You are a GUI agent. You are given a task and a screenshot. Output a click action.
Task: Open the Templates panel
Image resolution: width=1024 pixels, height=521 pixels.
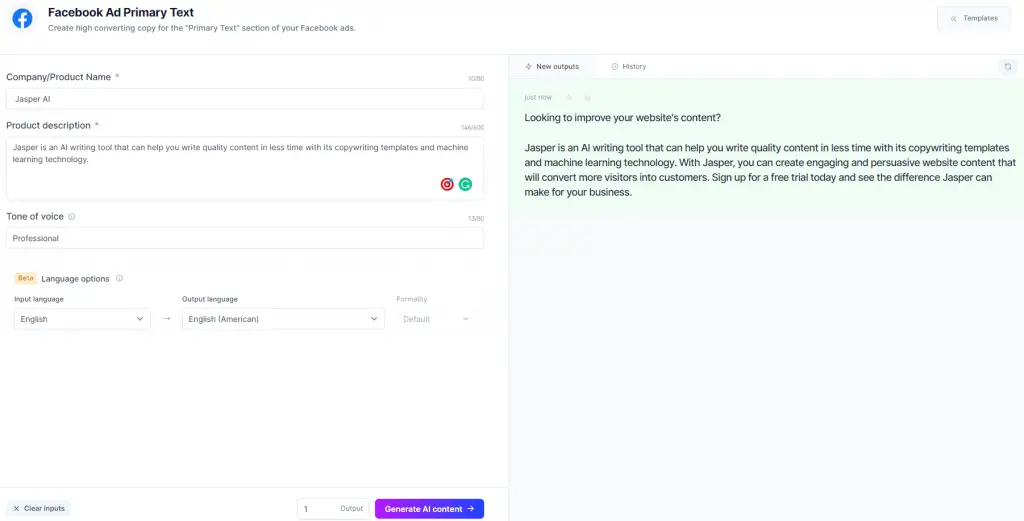[974, 18]
